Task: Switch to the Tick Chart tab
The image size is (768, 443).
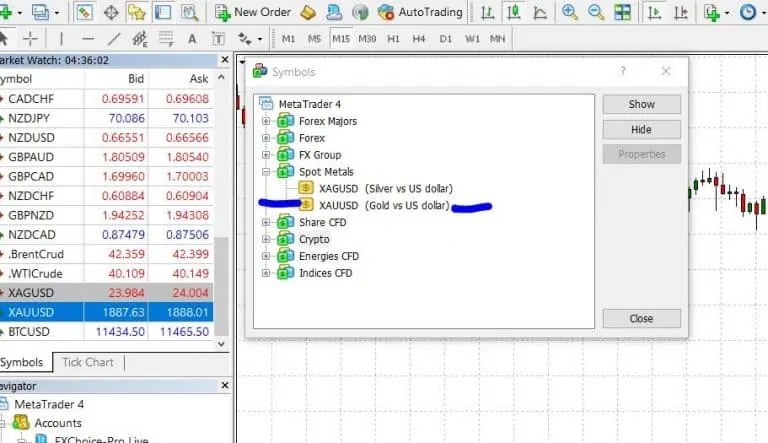Action: [88, 362]
